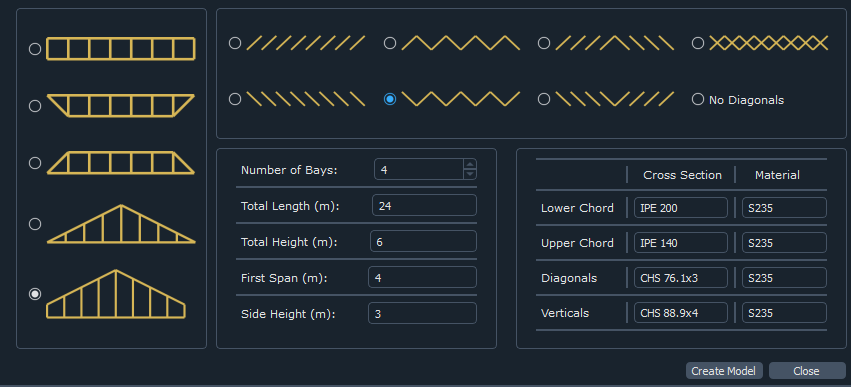Focus the Number of Bays input field
The width and height of the screenshot is (851, 387).
pyautogui.click(x=419, y=169)
